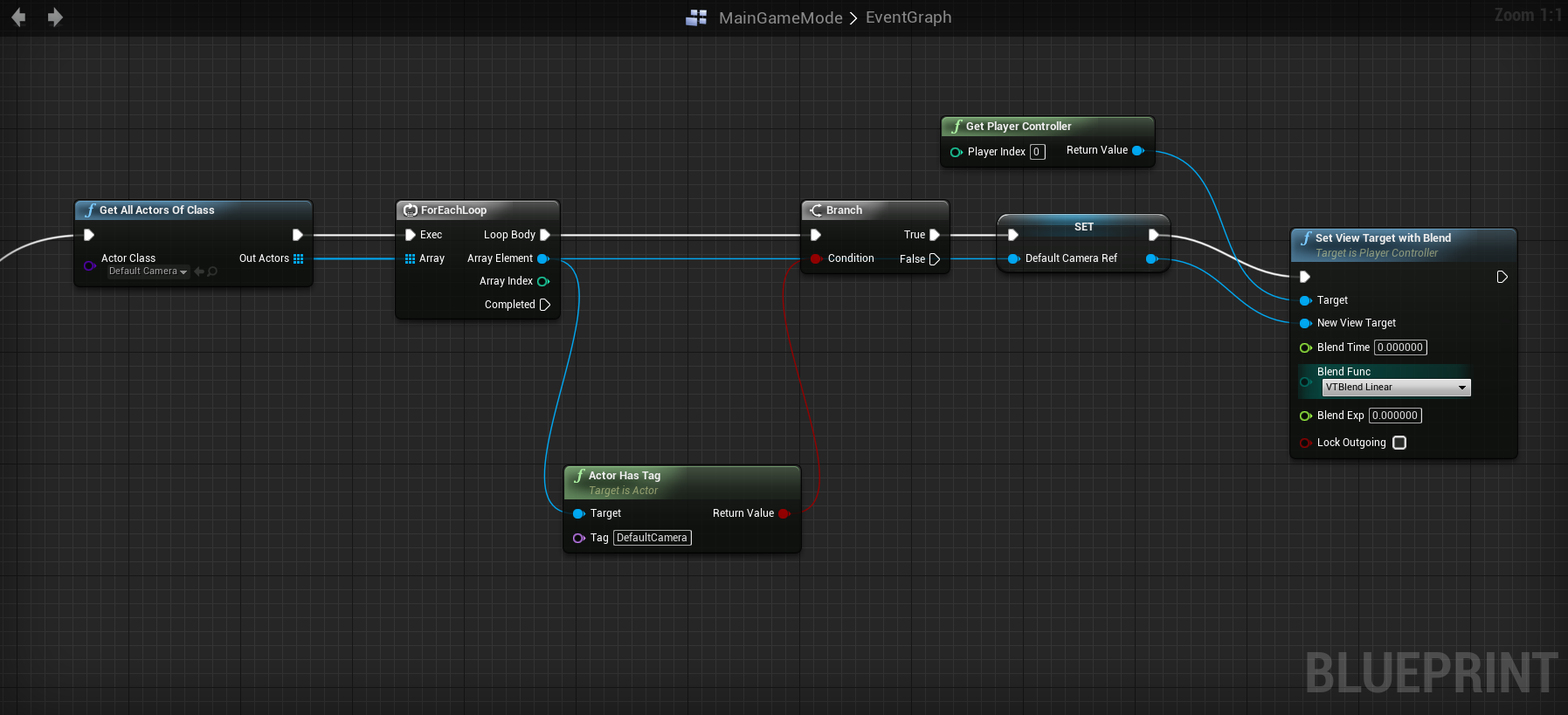Image resolution: width=1568 pixels, height=715 pixels.
Task: Click the Branch False exec pin
Action: pos(934,259)
